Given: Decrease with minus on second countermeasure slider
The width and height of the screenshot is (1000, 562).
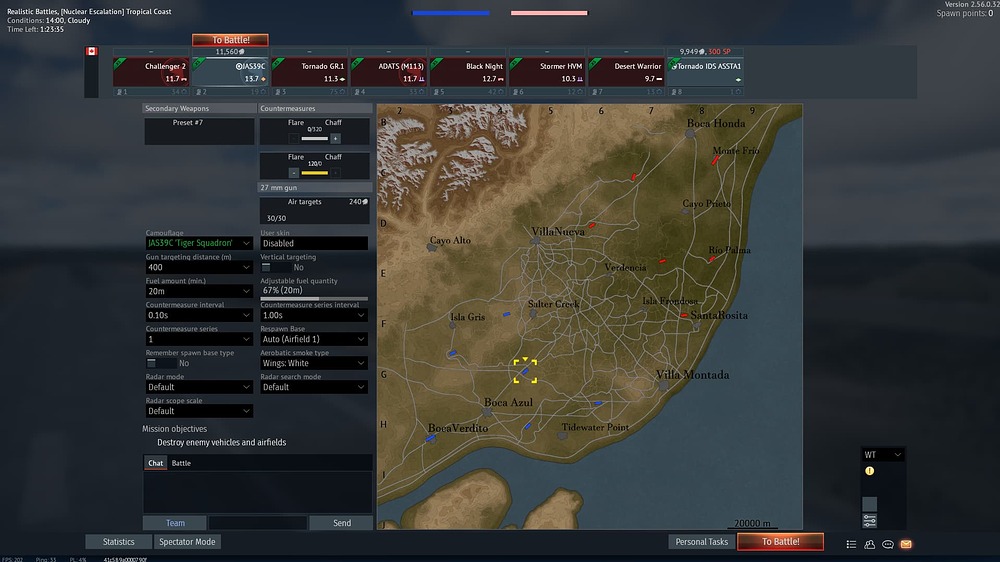Looking at the screenshot, I should click(293, 173).
